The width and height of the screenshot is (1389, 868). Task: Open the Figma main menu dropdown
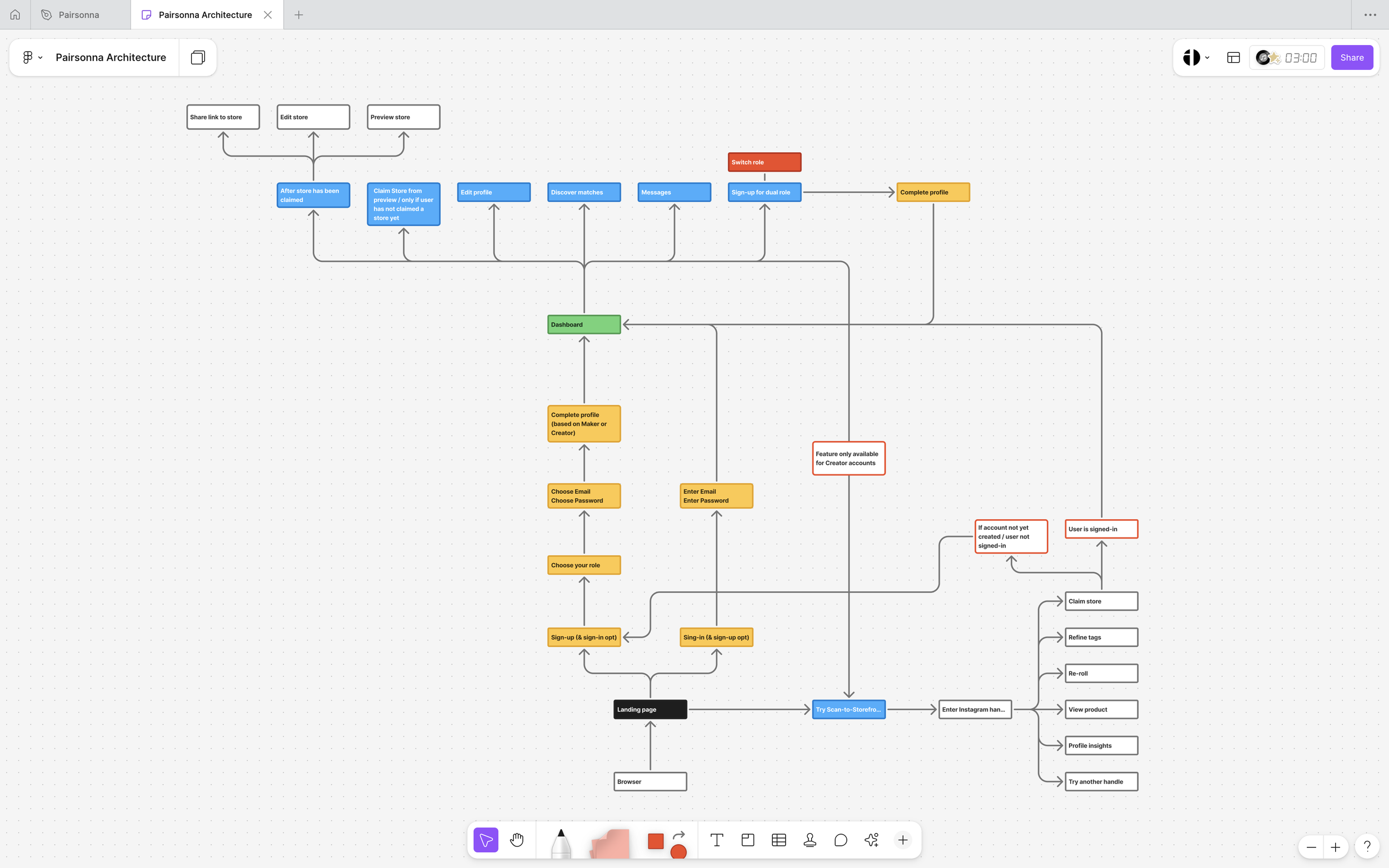pos(32,57)
